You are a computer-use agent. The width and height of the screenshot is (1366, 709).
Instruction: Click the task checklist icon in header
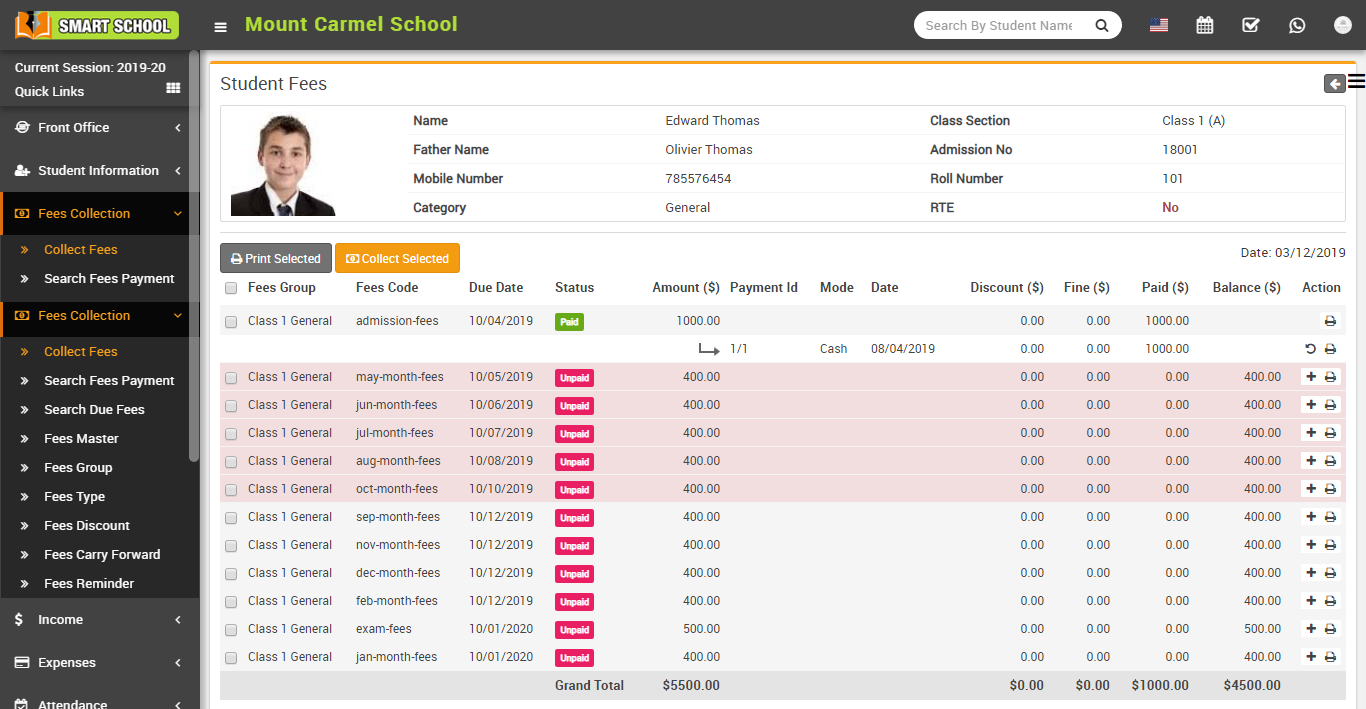coord(1251,26)
